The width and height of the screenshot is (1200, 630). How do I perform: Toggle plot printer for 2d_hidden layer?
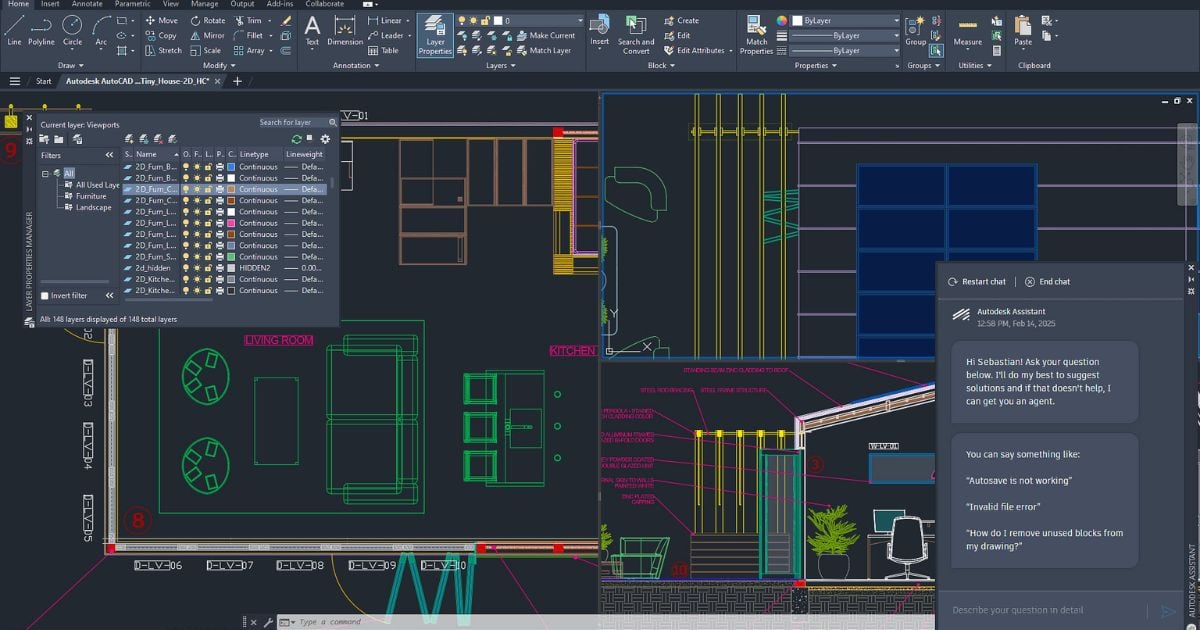tap(219, 268)
